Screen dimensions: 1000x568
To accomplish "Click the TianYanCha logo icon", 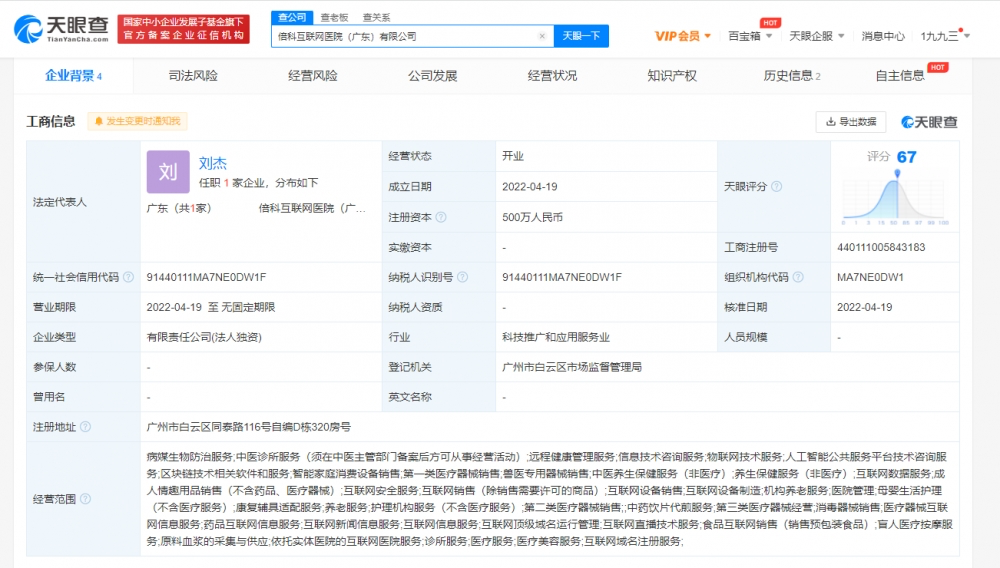I will point(28,29).
